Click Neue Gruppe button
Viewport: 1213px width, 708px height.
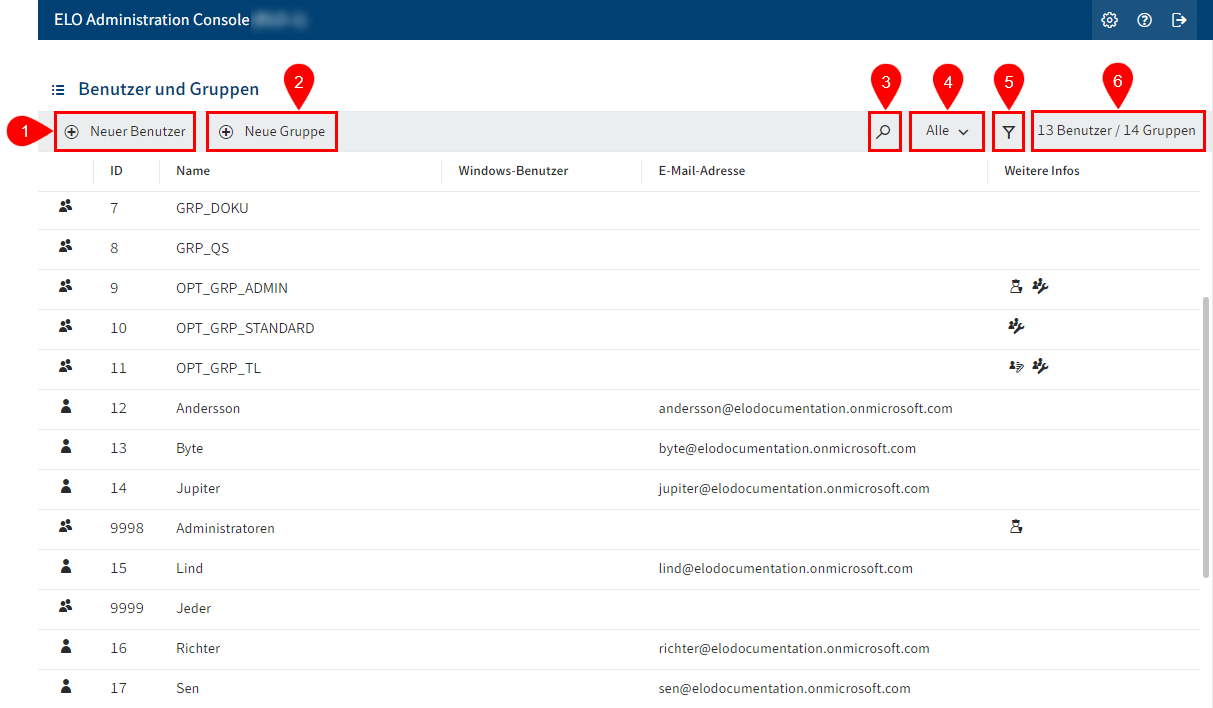272,131
